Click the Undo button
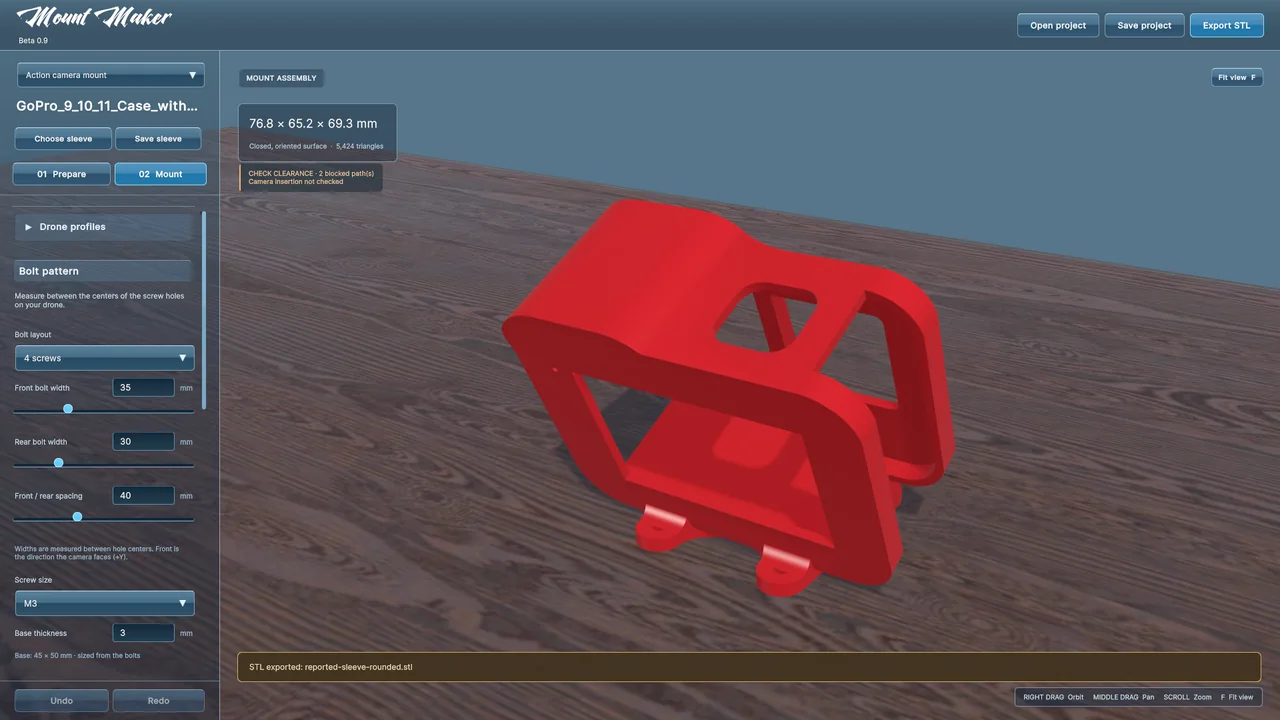The width and height of the screenshot is (1280, 720). pyautogui.click(x=62, y=700)
